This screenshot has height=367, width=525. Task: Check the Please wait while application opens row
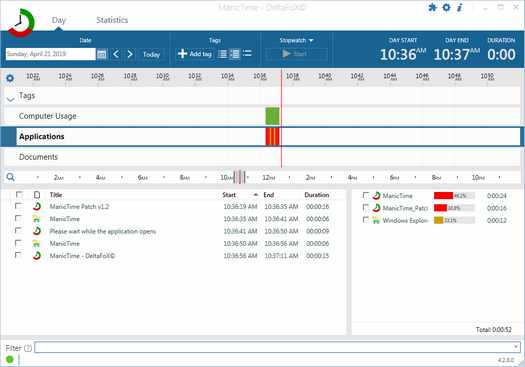[18, 231]
